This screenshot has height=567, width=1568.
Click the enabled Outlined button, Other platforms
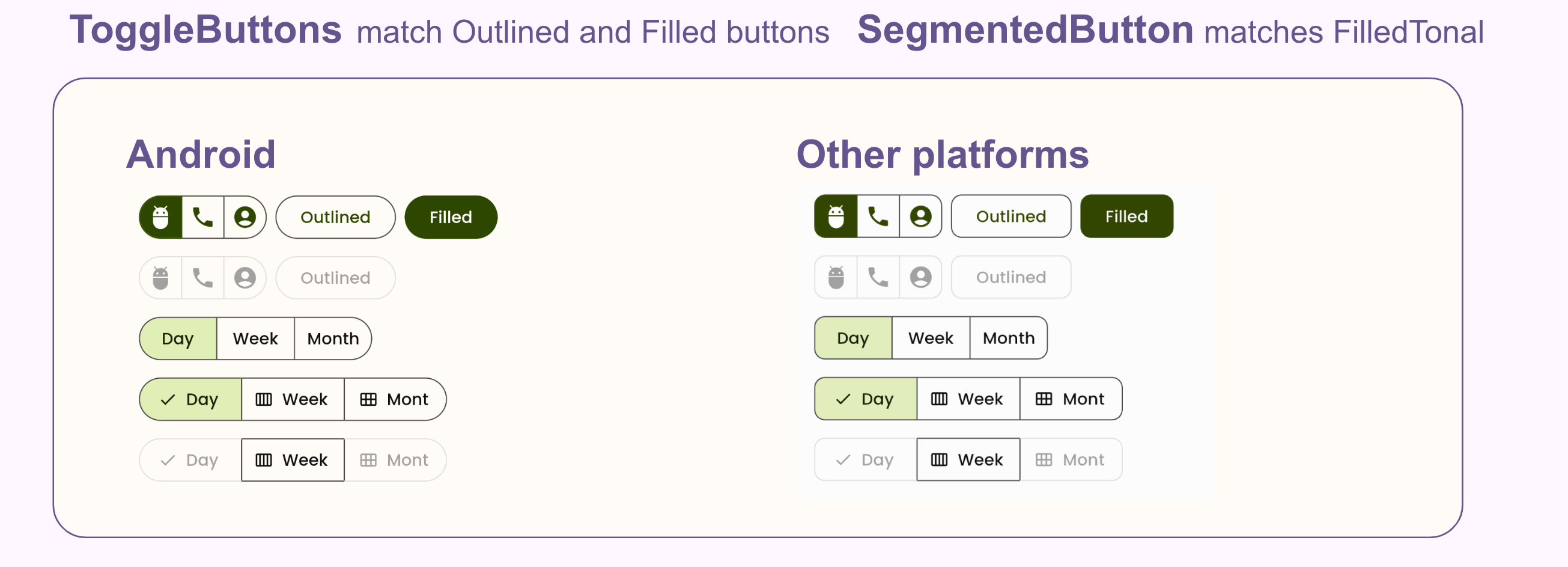1011,216
